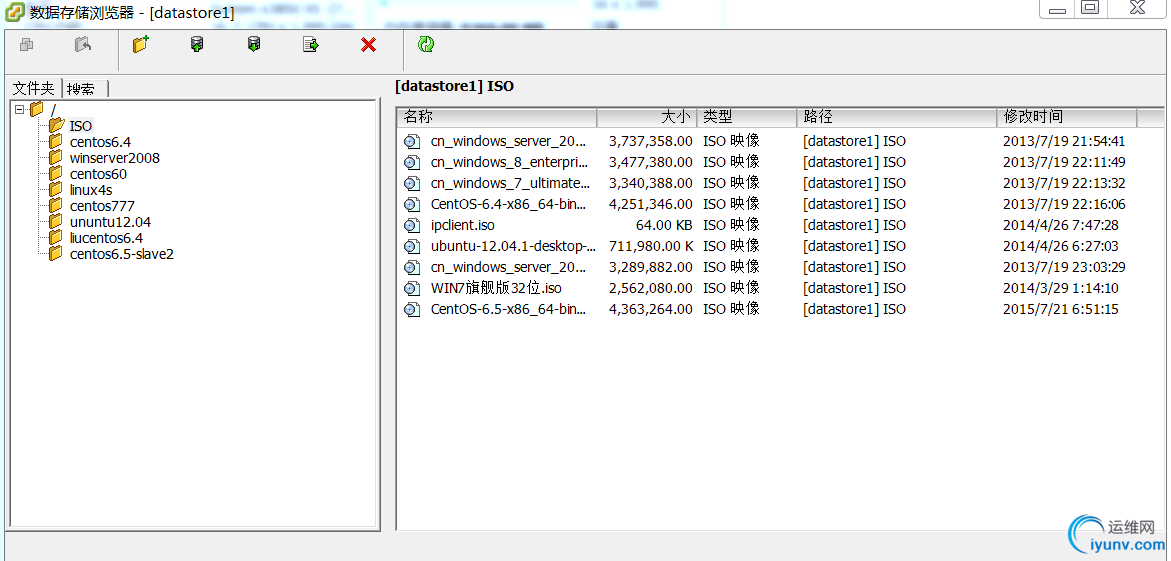Click the greyed-out overlapping squares toolbar icon
Image resolution: width=1171 pixels, height=561 pixels.
[x=26, y=45]
